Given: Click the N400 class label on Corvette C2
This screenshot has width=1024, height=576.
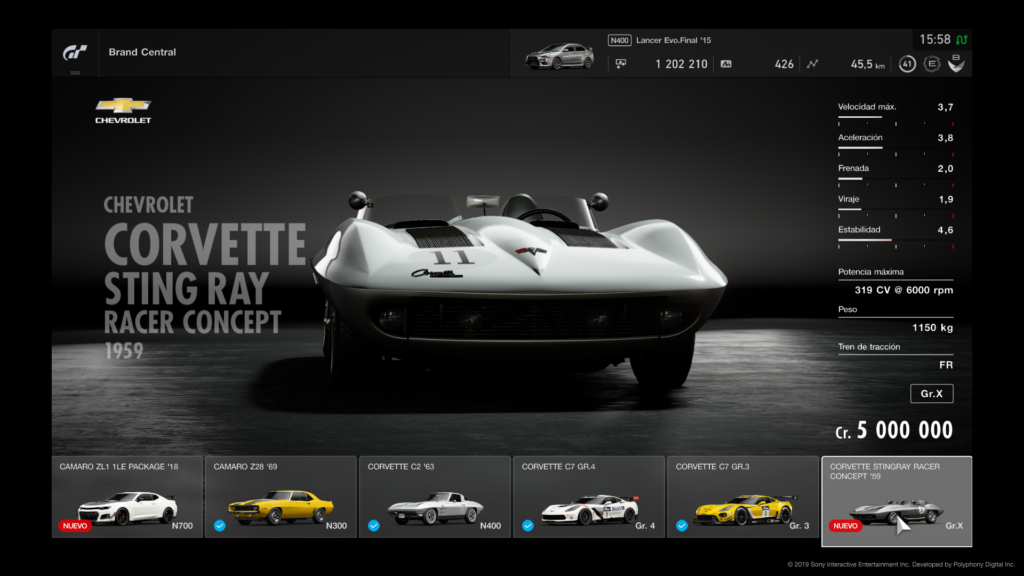Looking at the screenshot, I should click(490, 526).
